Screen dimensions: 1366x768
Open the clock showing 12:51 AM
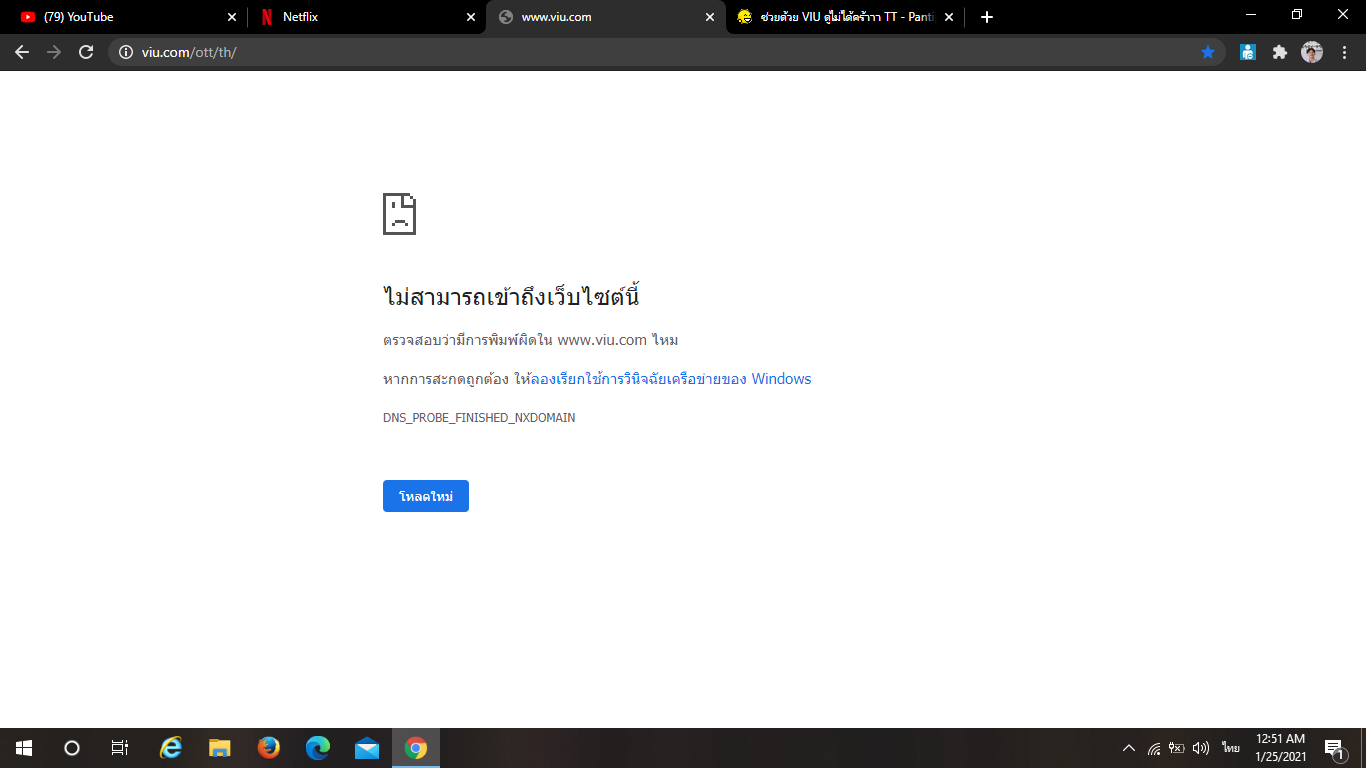1281,748
